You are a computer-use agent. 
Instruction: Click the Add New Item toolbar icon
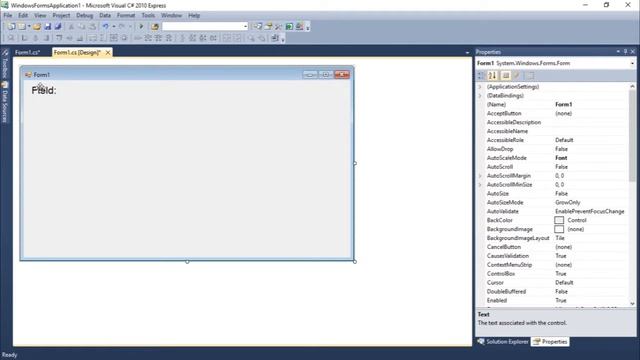click(x=21, y=27)
